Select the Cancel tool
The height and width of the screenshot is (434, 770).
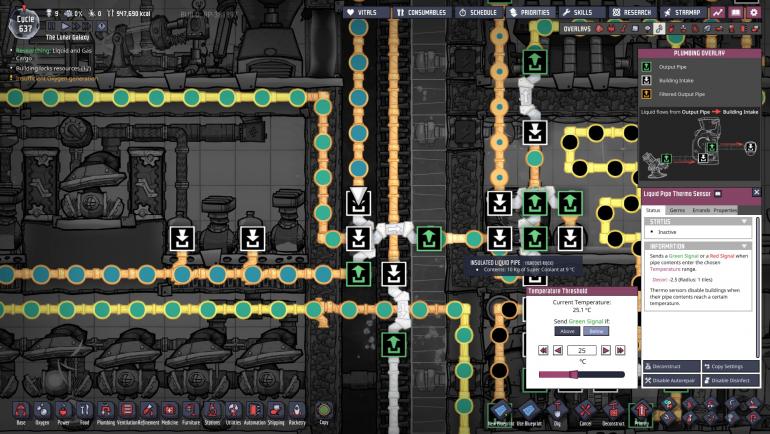[x=585, y=412]
